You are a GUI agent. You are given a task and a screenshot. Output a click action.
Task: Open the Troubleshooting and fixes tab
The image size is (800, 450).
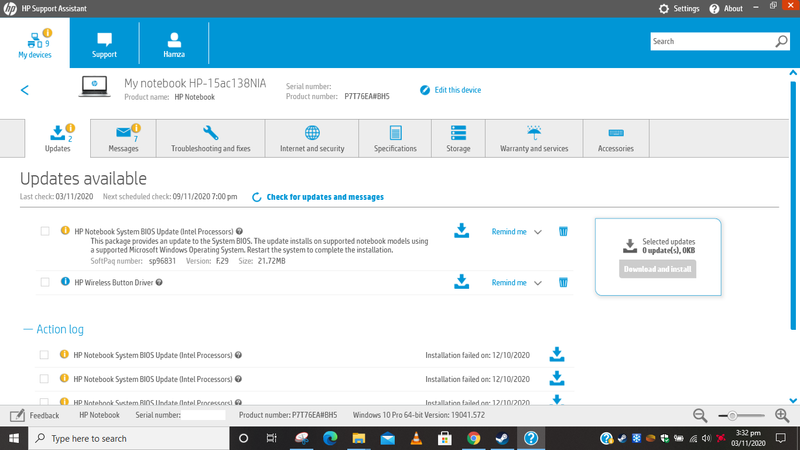pyautogui.click(x=211, y=138)
